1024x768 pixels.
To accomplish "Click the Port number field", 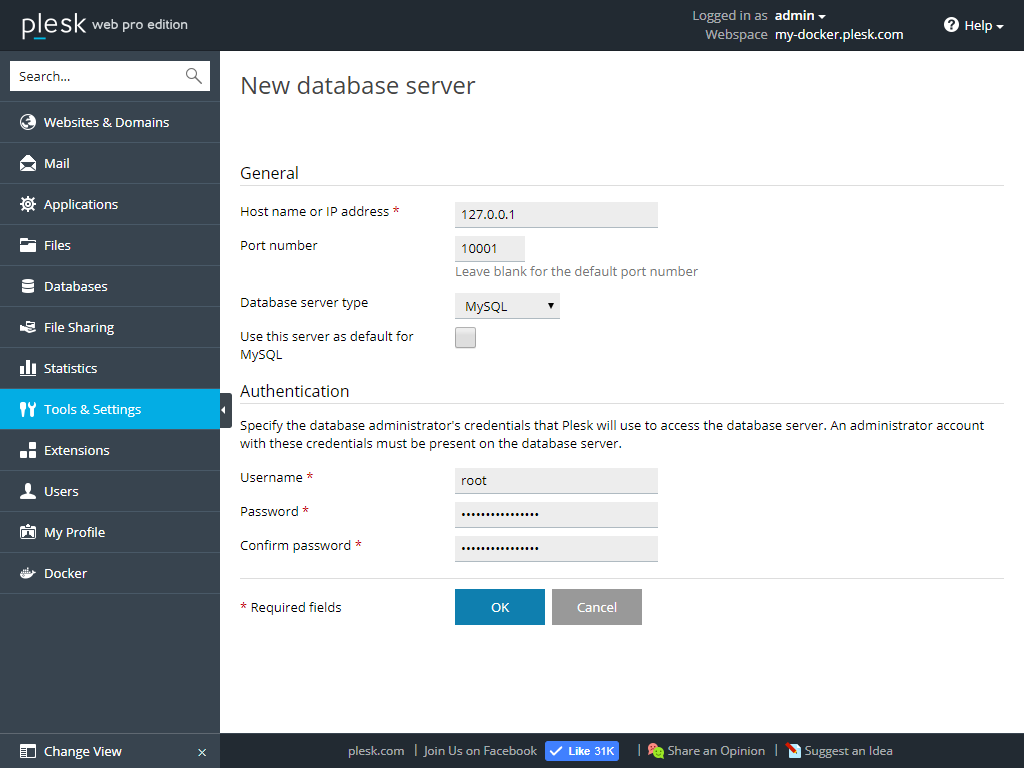I will (x=490, y=249).
